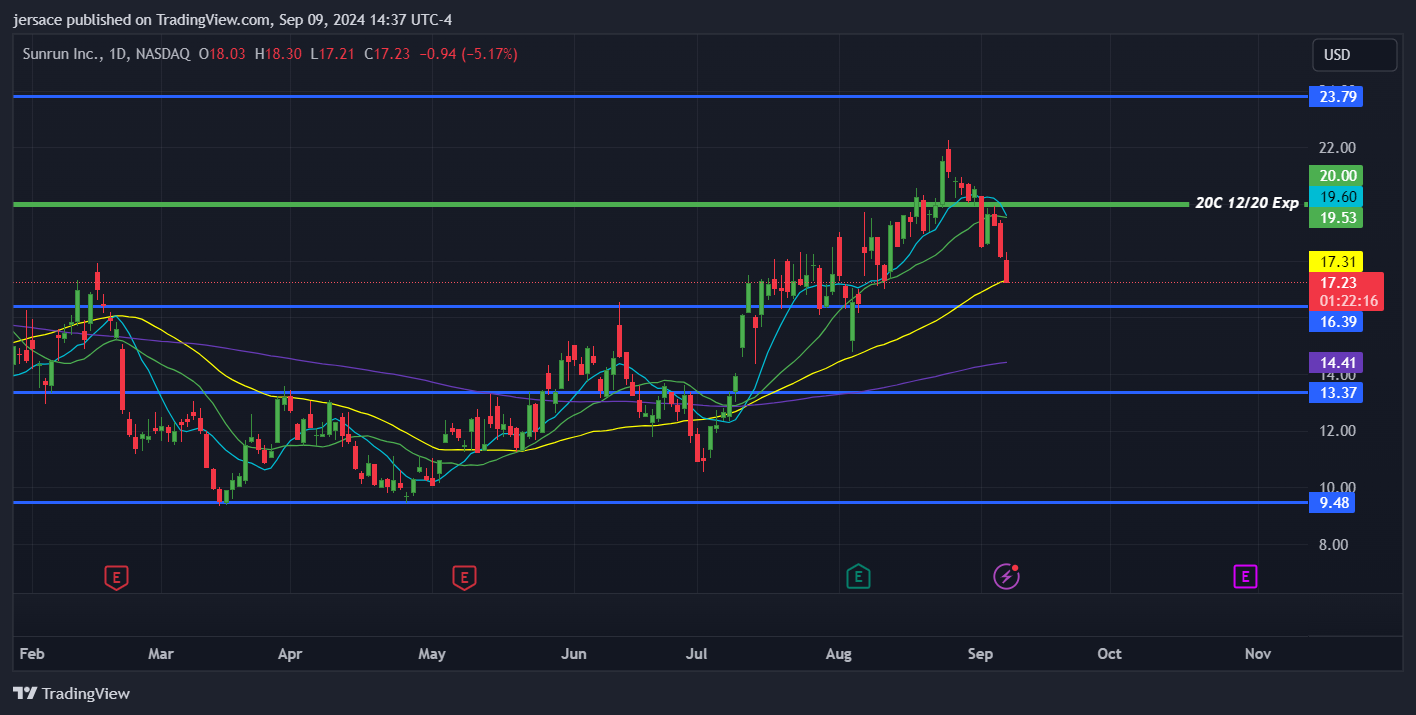
Task: Click the May label on time axis
Action: tap(432, 654)
